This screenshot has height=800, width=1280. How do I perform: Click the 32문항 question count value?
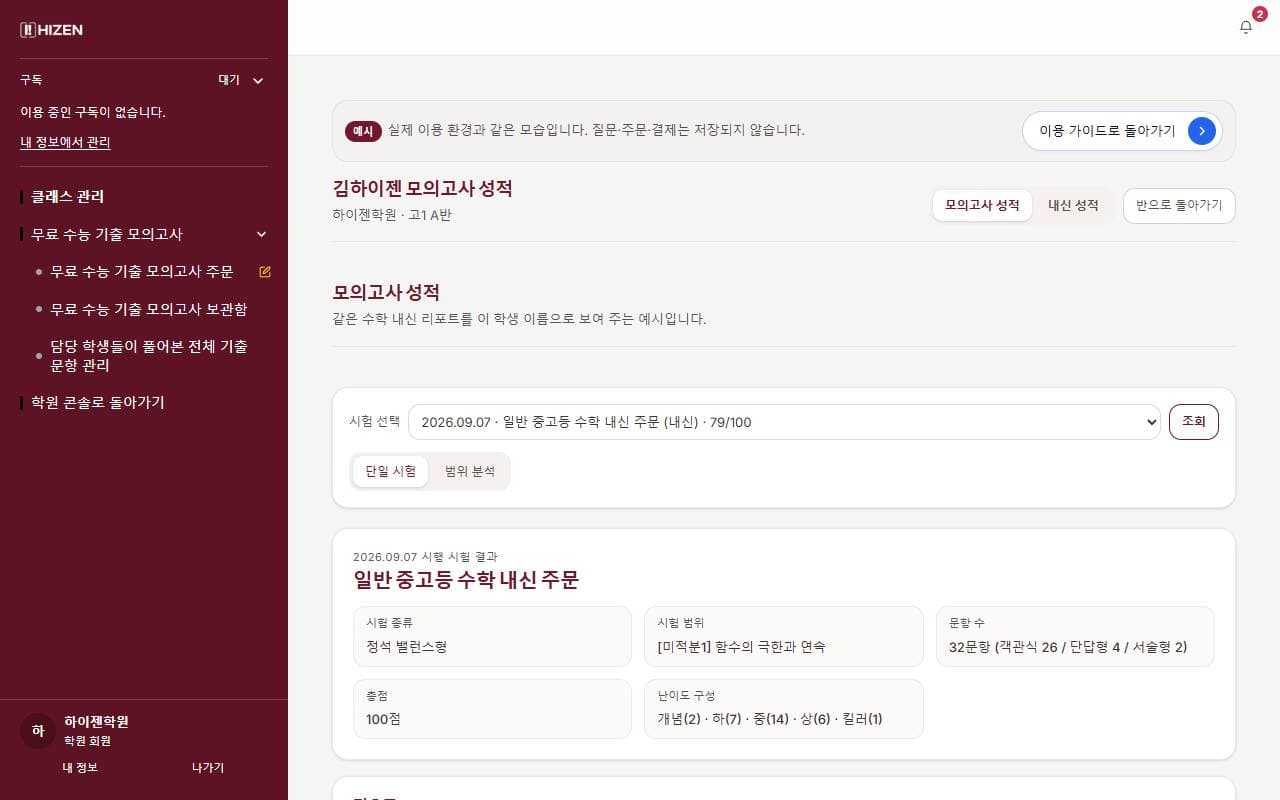tap(1068, 647)
